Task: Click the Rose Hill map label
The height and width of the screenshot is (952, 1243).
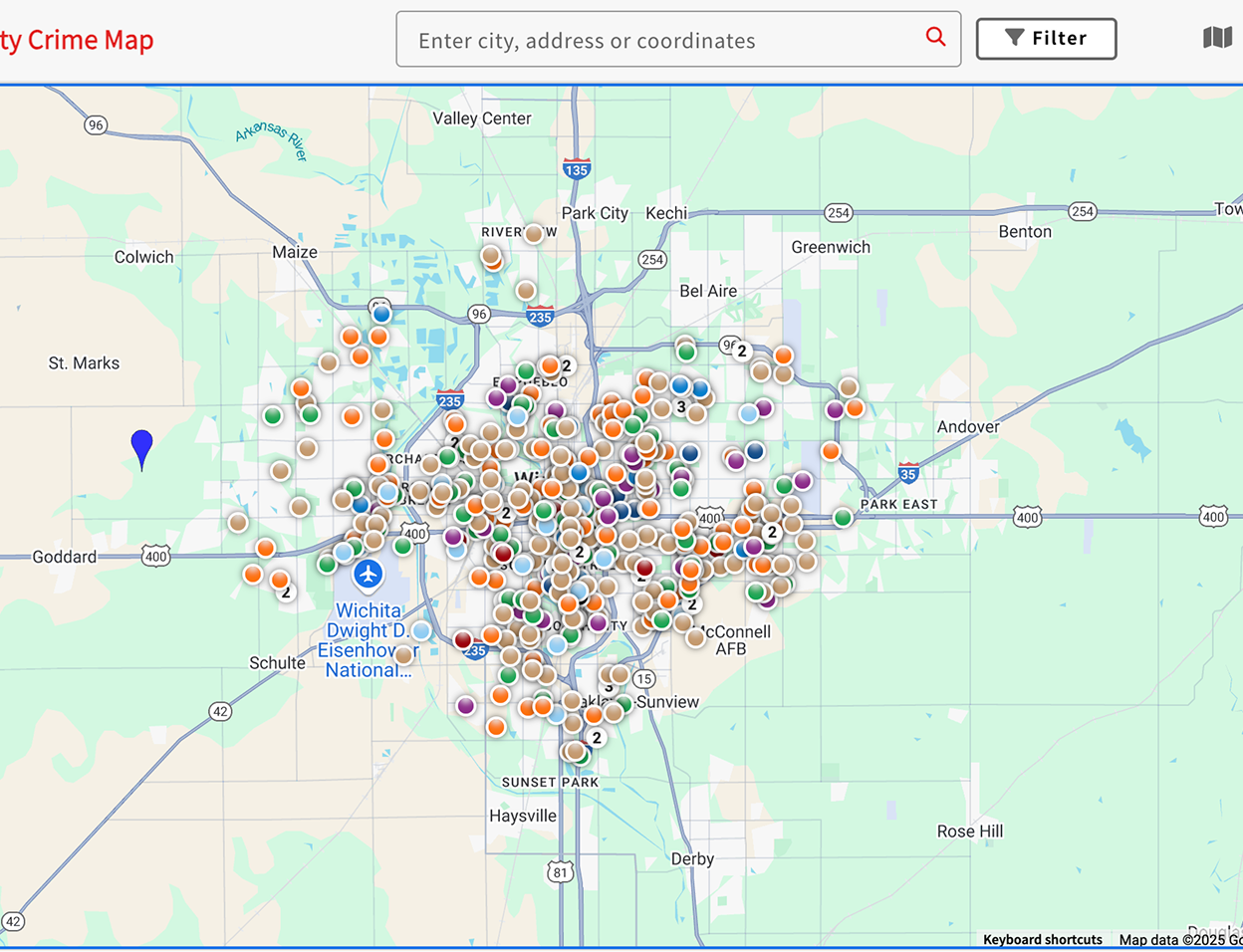Action: click(970, 831)
